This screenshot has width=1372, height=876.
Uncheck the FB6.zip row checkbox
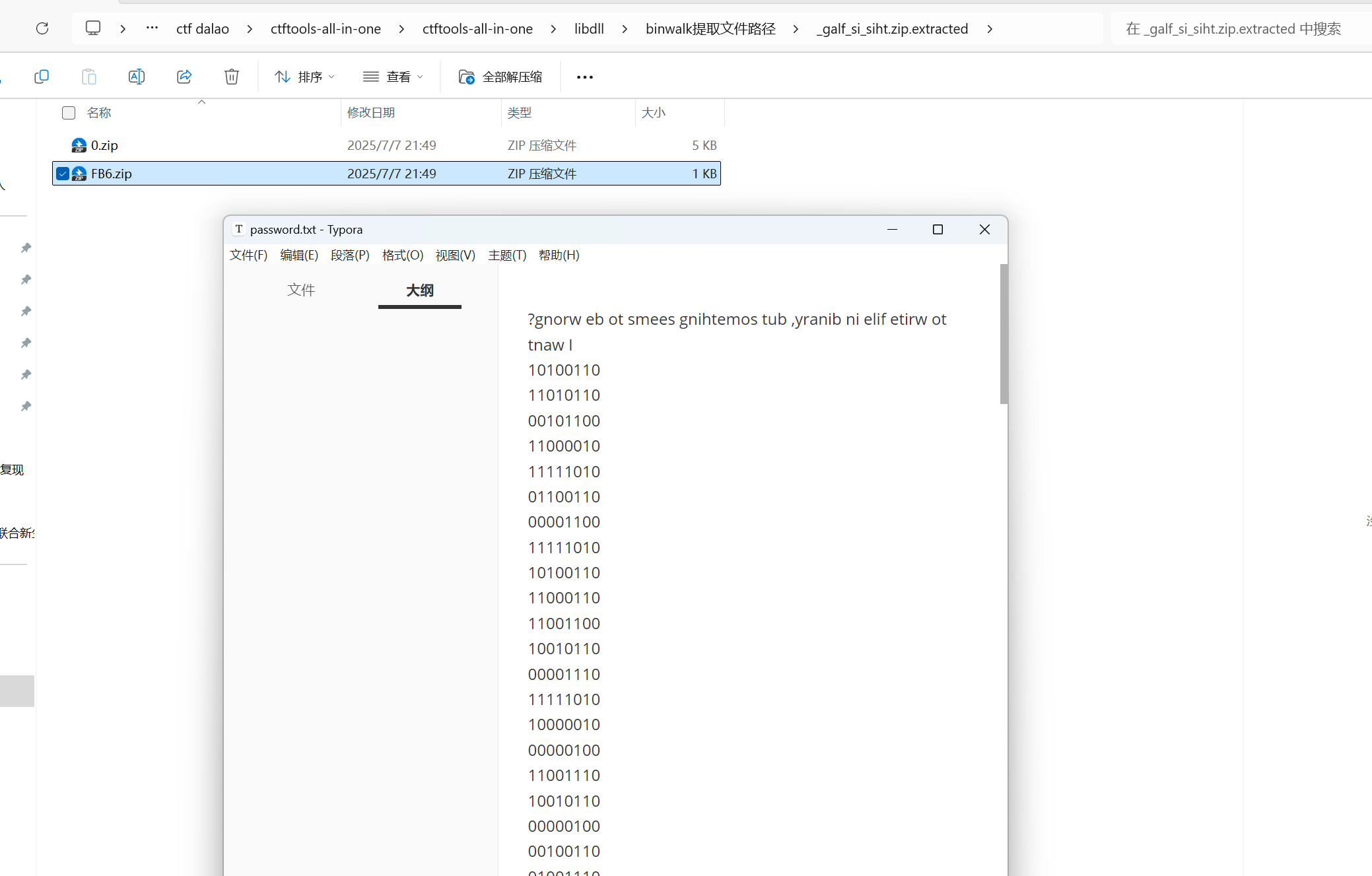pos(63,174)
